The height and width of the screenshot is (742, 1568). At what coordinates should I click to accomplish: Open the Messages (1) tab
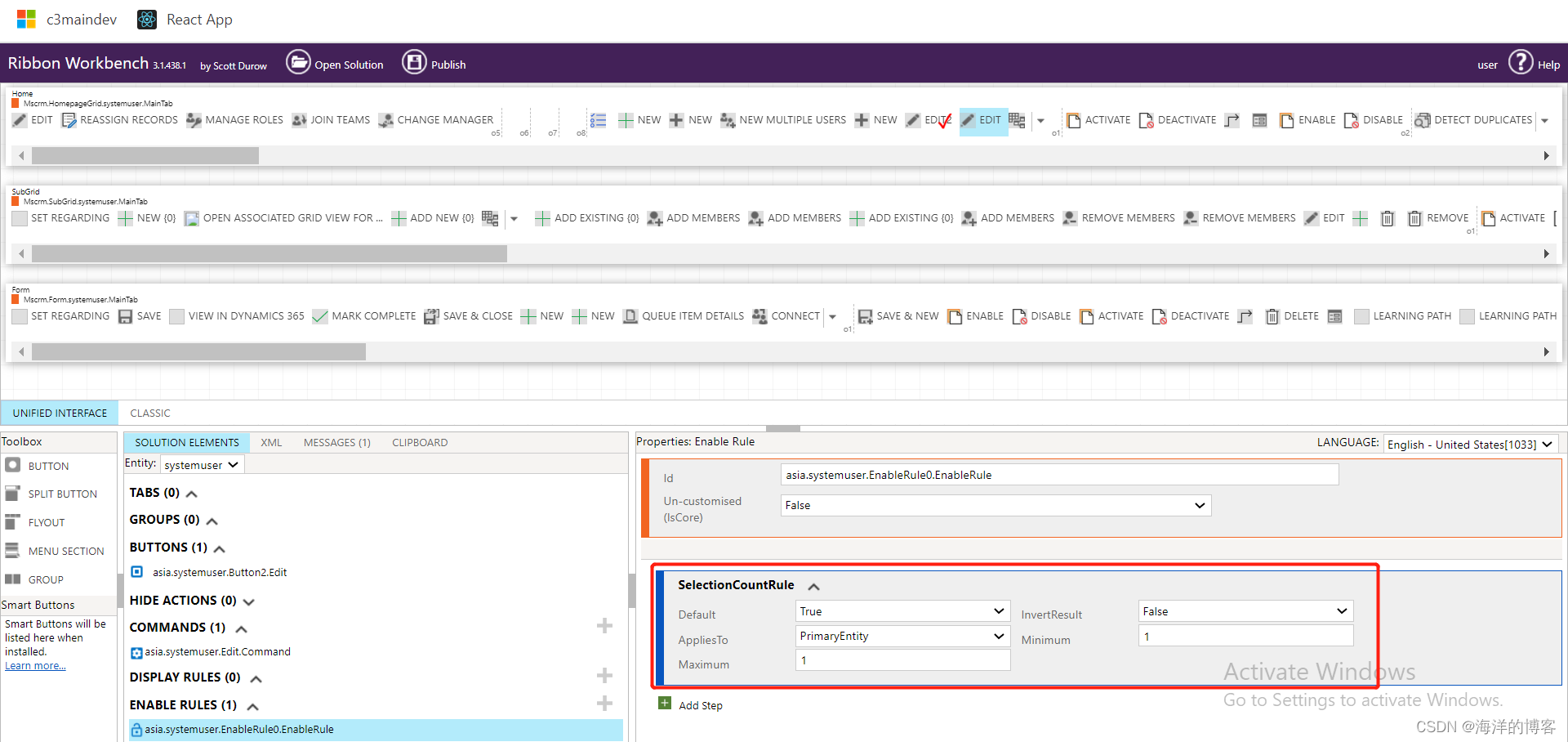pyautogui.click(x=337, y=442)
